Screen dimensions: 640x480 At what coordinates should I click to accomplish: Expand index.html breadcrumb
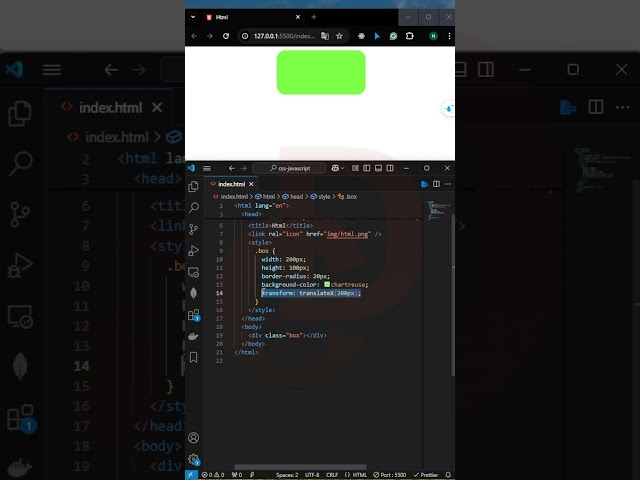tap(231, 197)
